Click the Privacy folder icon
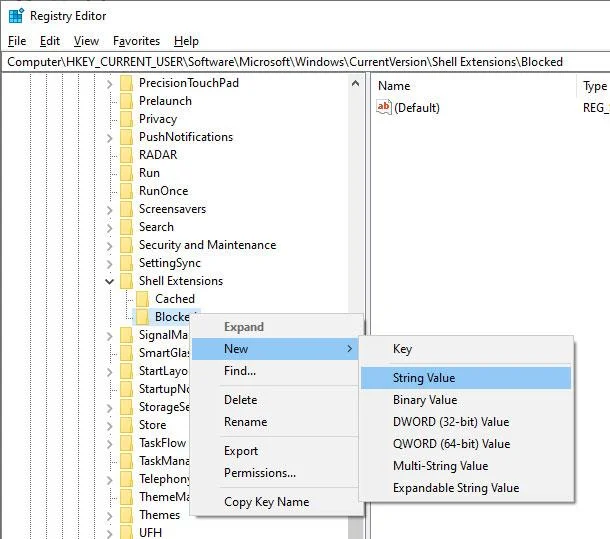The width and height of the screenshot is (610, 539). click(x=126, y=119)
